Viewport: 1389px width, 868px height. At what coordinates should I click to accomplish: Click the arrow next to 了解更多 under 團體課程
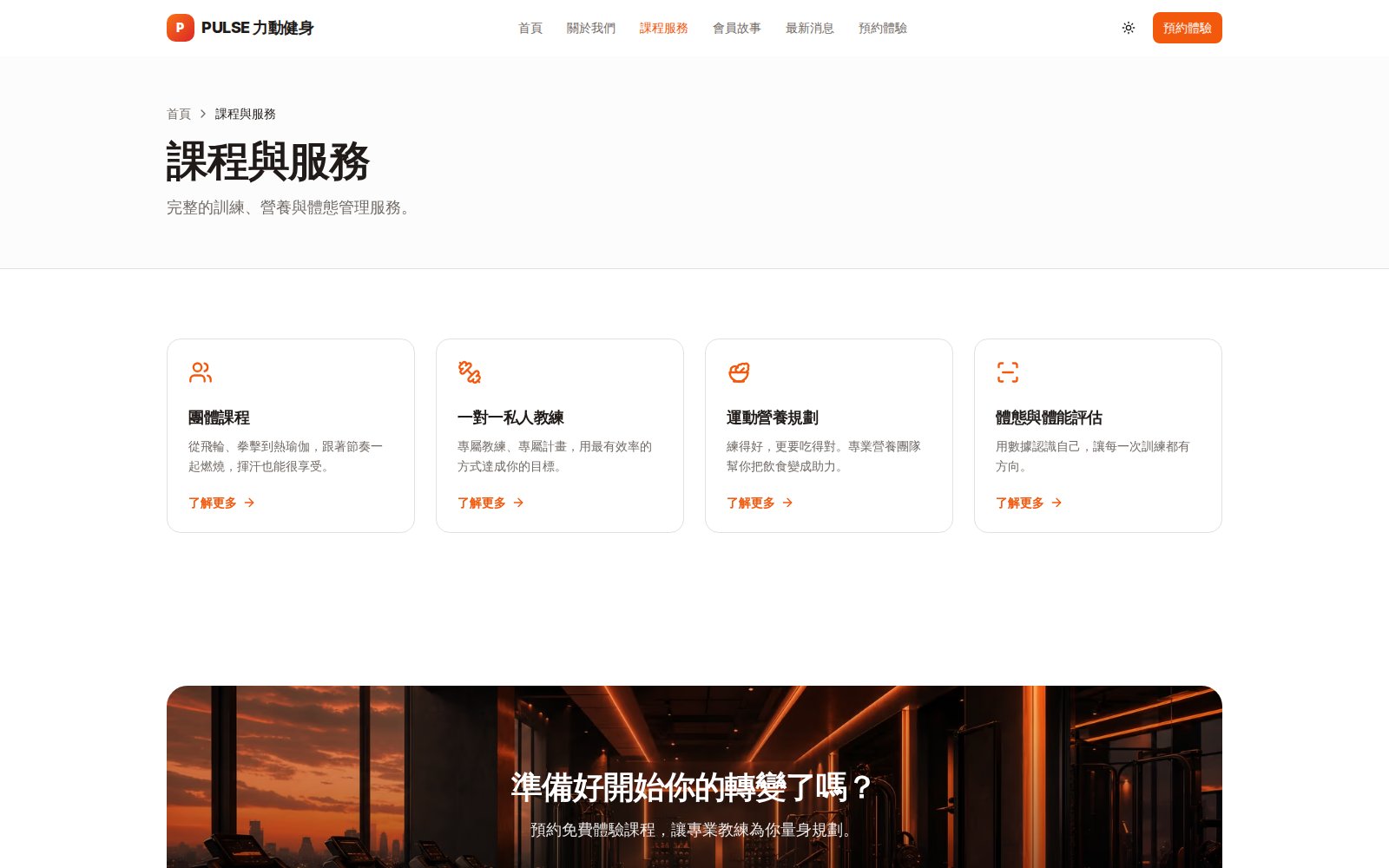coord(249,503)
